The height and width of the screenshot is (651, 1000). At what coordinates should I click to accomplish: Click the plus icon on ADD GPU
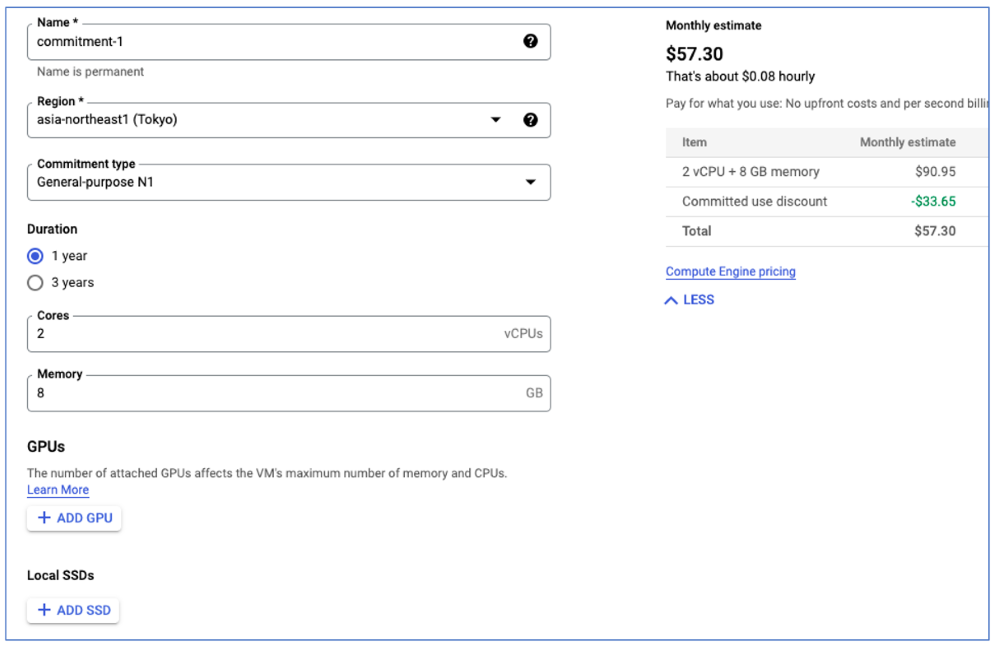[44, 518]
